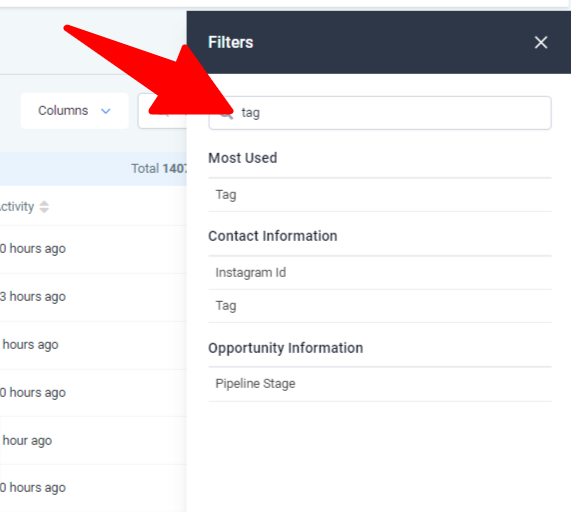
Task: Choose the Pipeline Stage filter option
Action: (x=380, y=384)
